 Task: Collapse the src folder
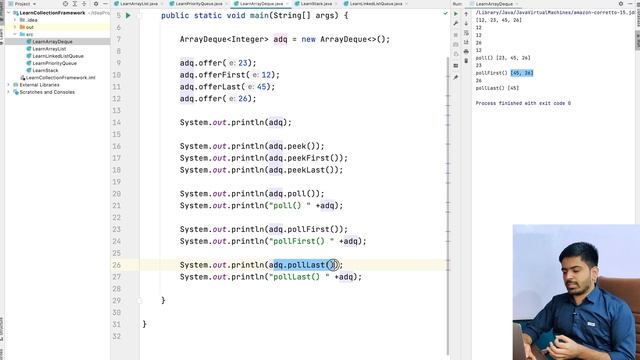coord(15,35)
